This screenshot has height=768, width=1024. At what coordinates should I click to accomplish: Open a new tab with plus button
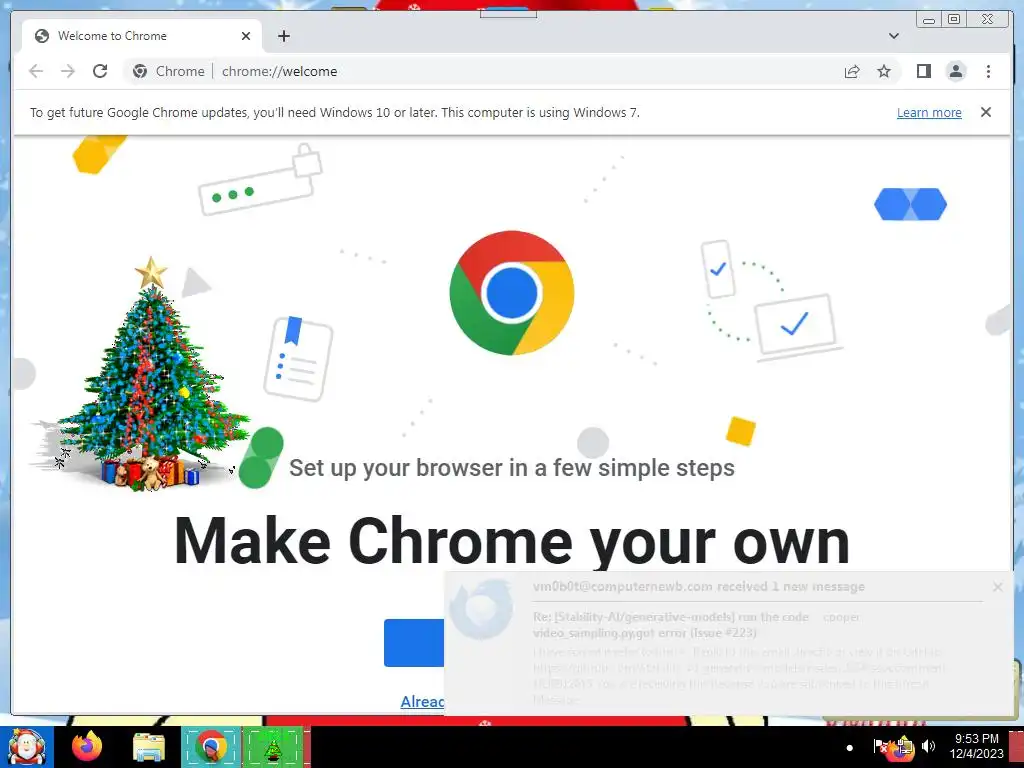pos(283,36)
